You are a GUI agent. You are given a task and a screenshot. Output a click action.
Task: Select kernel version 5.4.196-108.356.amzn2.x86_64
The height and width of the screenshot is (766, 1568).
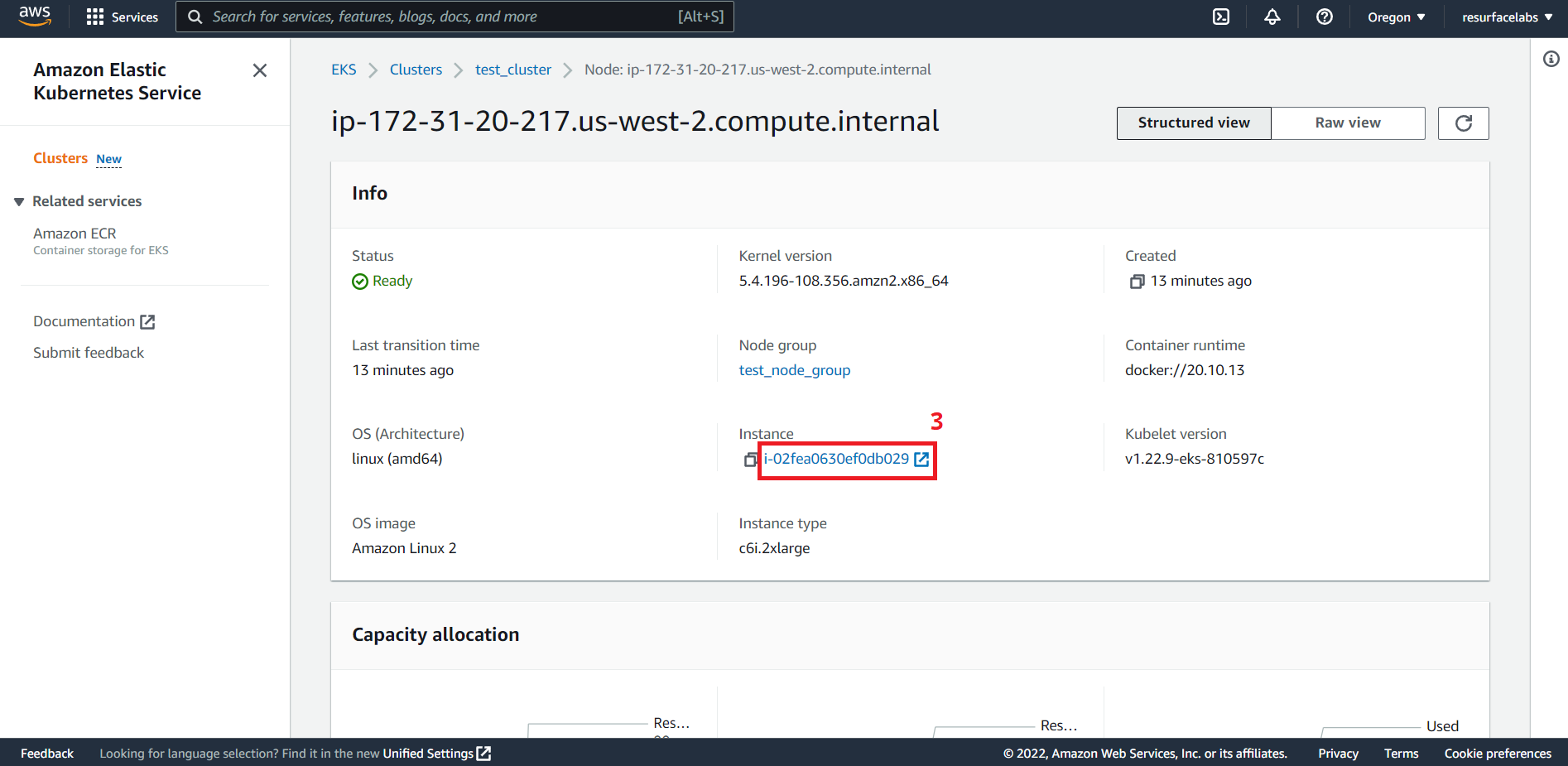(844, 281)
